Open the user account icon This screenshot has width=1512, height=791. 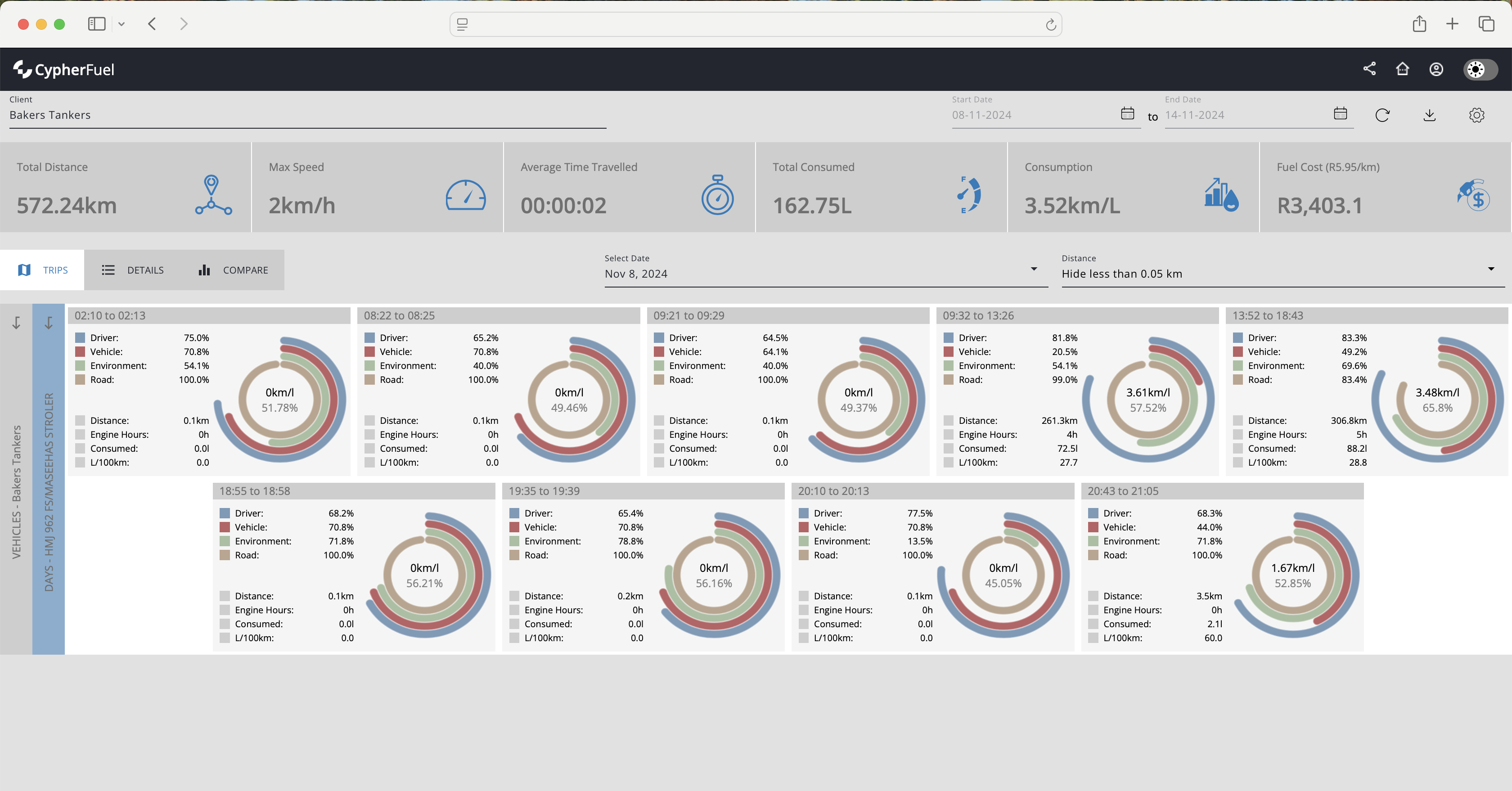click(x=1435, y=69)
